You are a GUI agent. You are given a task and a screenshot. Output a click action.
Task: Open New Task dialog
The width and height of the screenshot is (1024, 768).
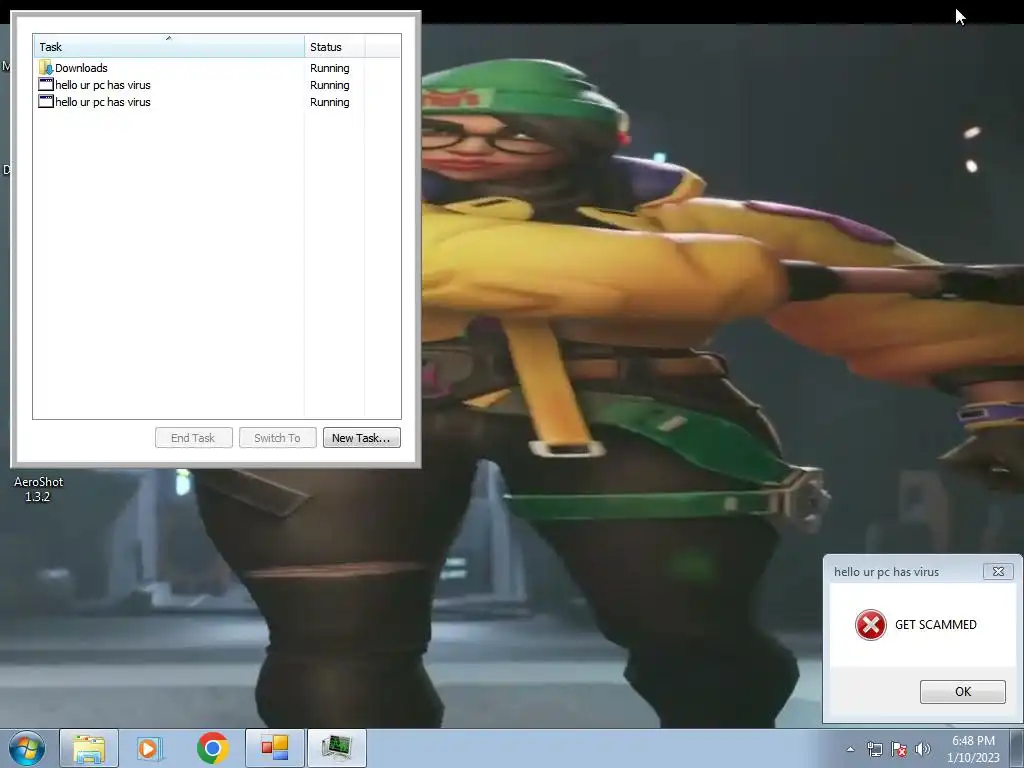(361, 438)
